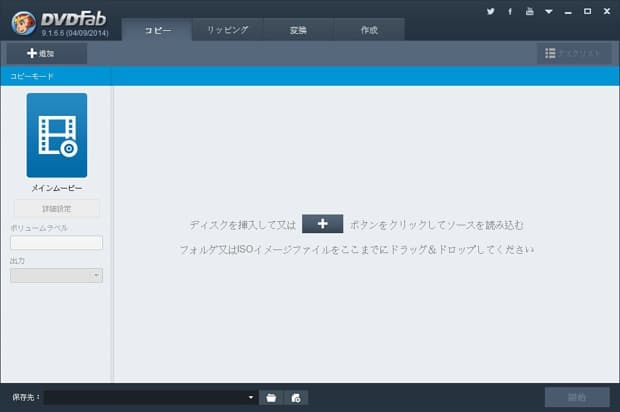Focus the ボリュームラベル text field
Screen dimensions: 620x412
click(57, 242)
